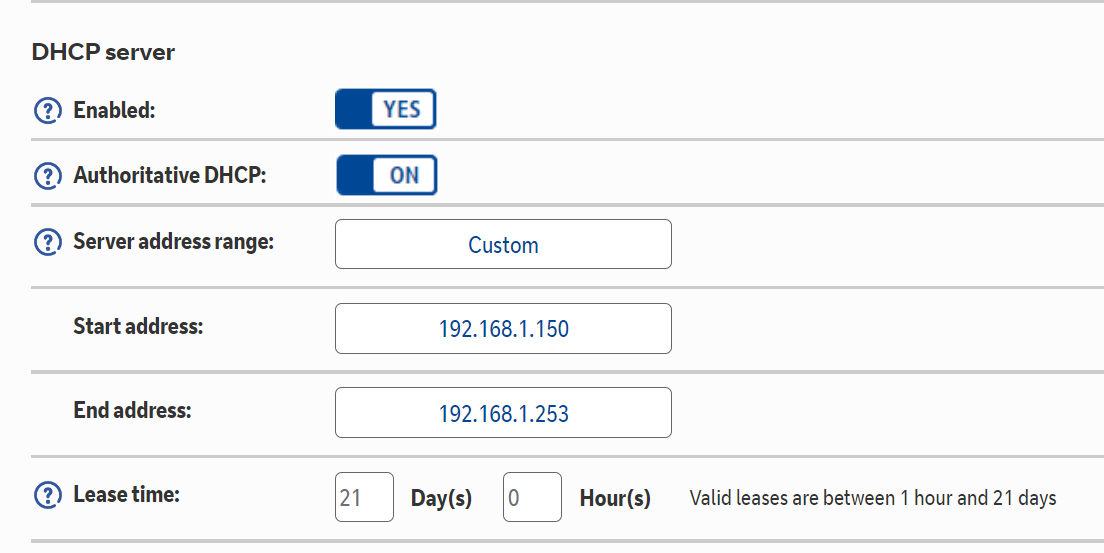Click the valid leases hint text
The width and height of the screenshot is (1104, 553).
pyautogui.click(x=872, y=498)
